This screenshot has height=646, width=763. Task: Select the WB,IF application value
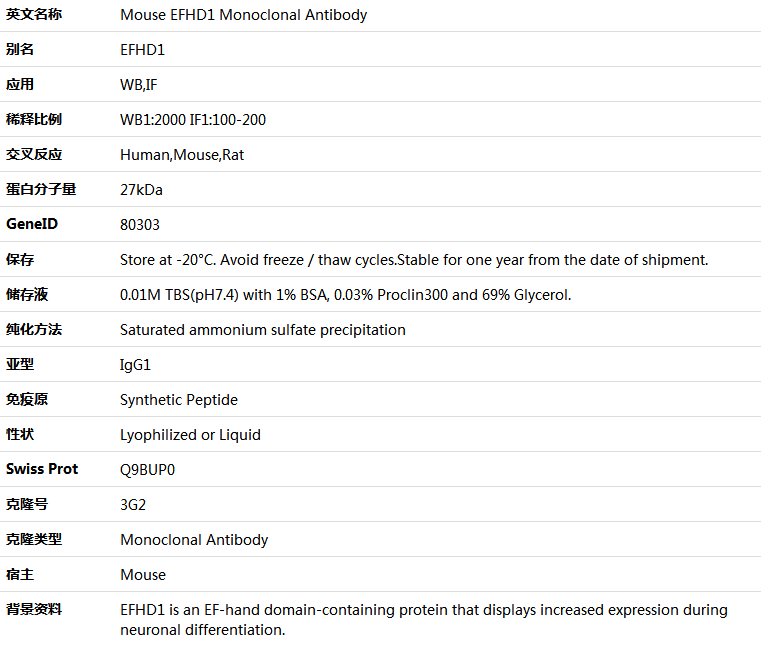click(x=138, y=85)
